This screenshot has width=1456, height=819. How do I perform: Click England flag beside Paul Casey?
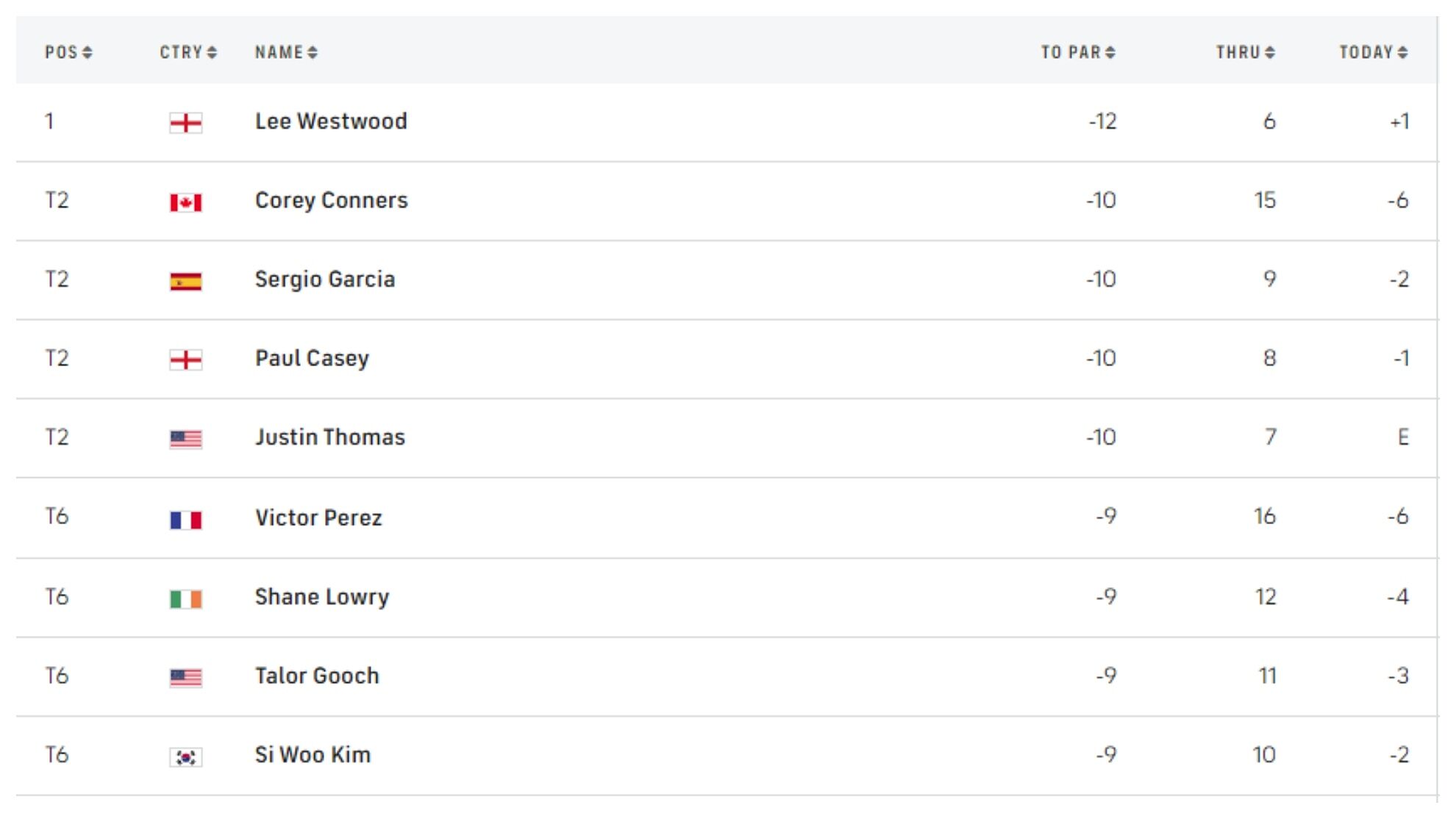tap(185, 360)
